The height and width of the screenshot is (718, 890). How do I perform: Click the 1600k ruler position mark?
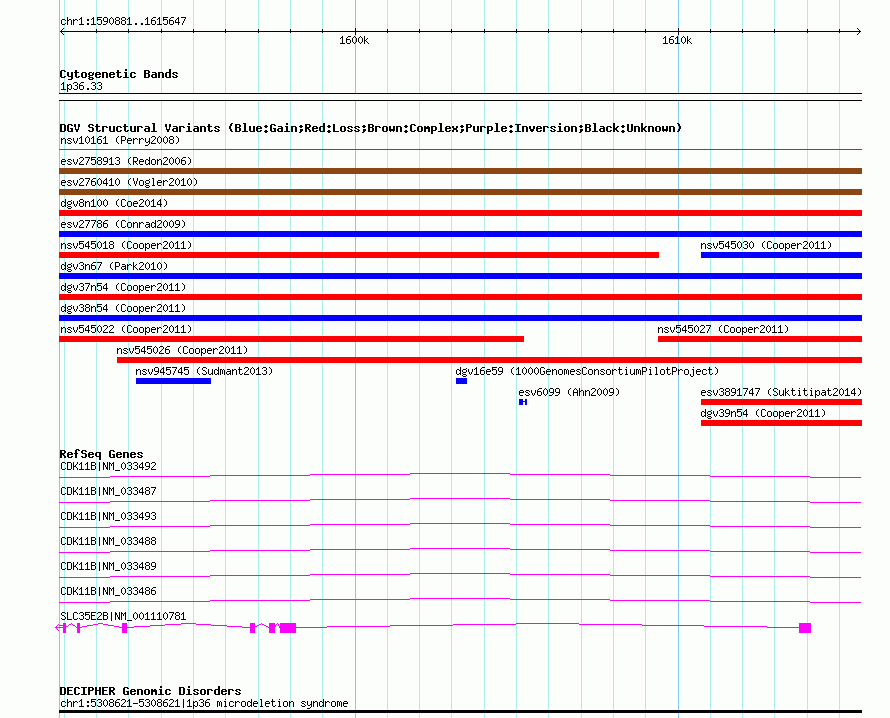354,41
